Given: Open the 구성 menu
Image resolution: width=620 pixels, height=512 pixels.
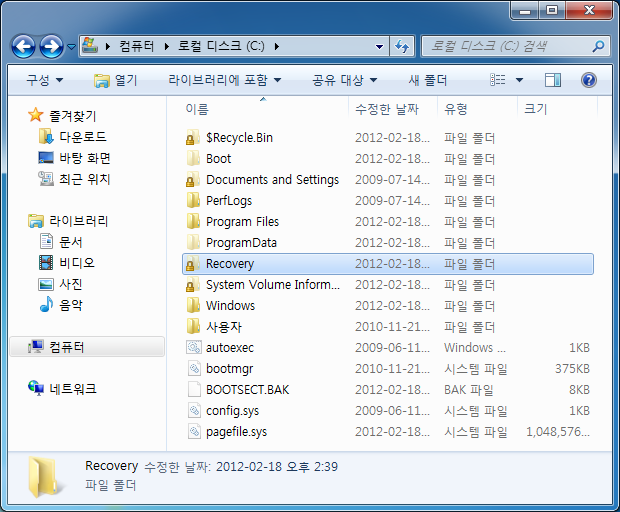Looking at the screenshot, I should point(44,80).
